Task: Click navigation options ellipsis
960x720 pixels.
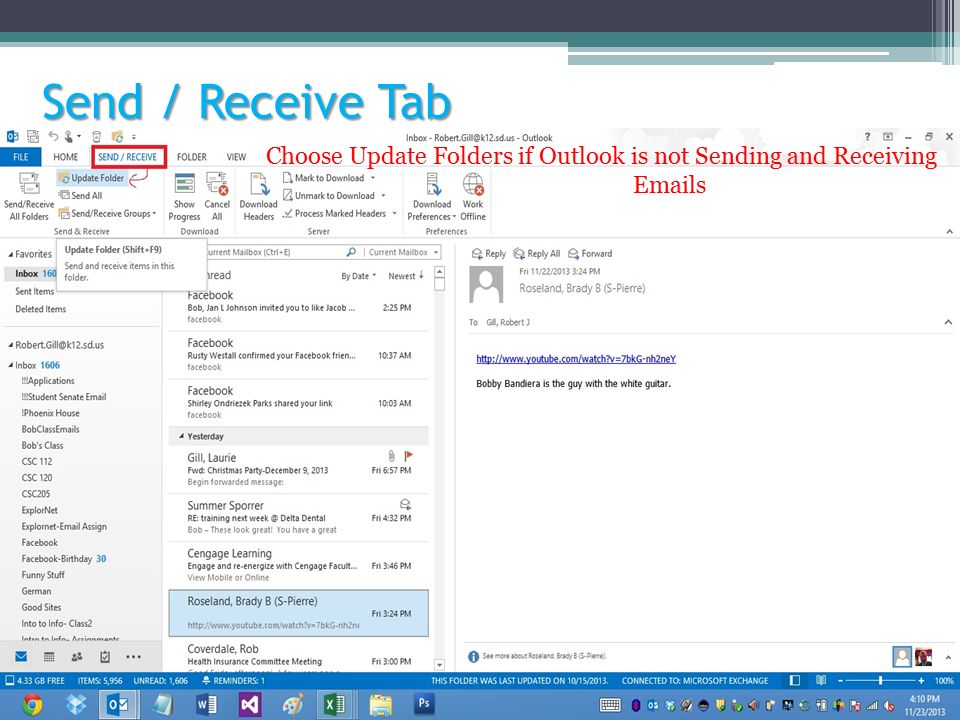Action: [x=133, y=656]
